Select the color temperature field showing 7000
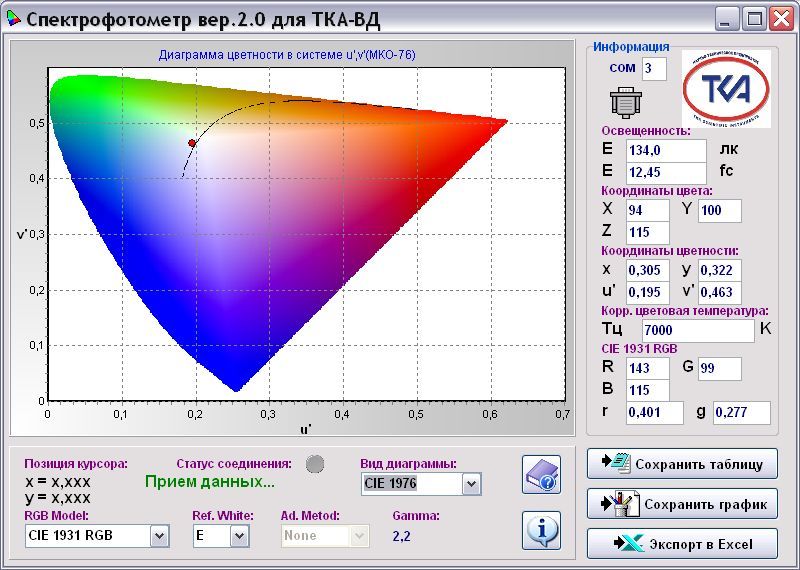The height and width of the screenshot is (570, 800). [697, 330]
